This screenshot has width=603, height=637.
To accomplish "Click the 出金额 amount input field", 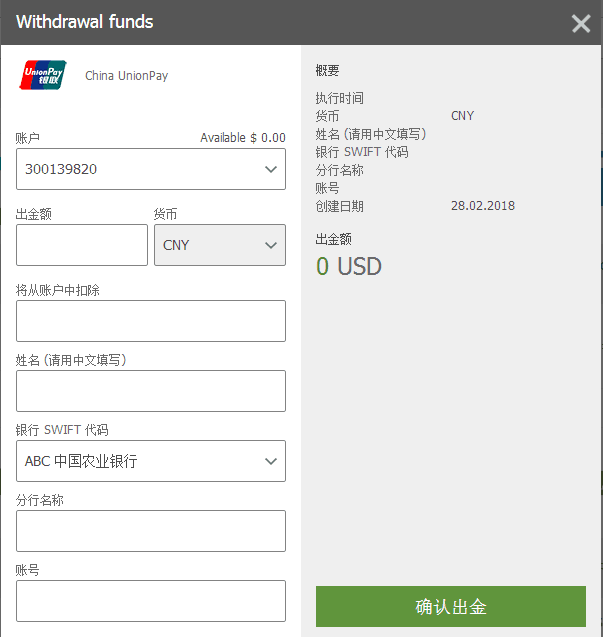I will click(x=82, y=245).
